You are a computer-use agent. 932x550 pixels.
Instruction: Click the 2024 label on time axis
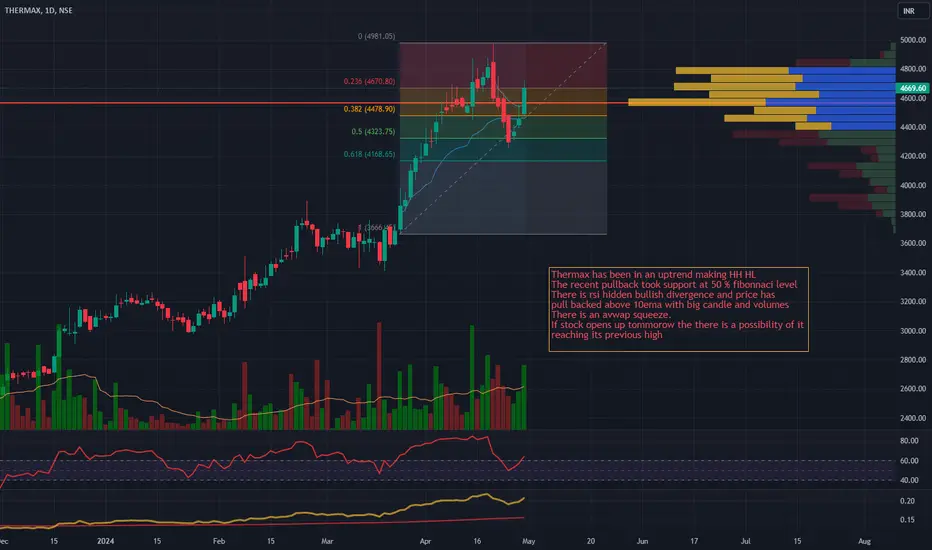point(105,541)
